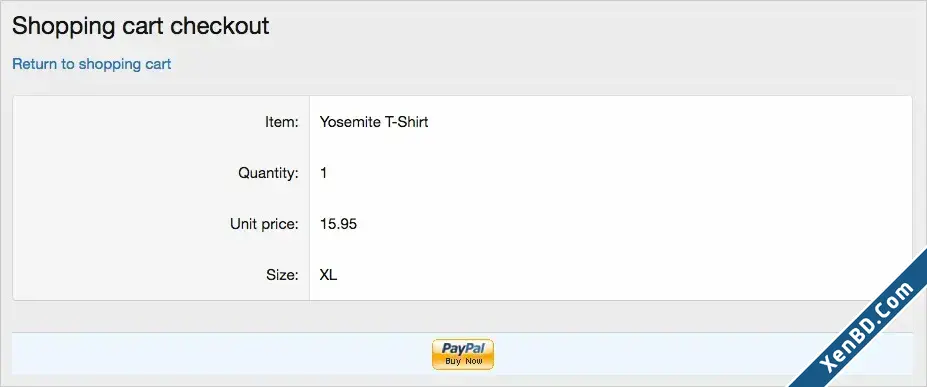Select the XL size value
The height and width of the screenshot is (387, 927).
[328, 275]
